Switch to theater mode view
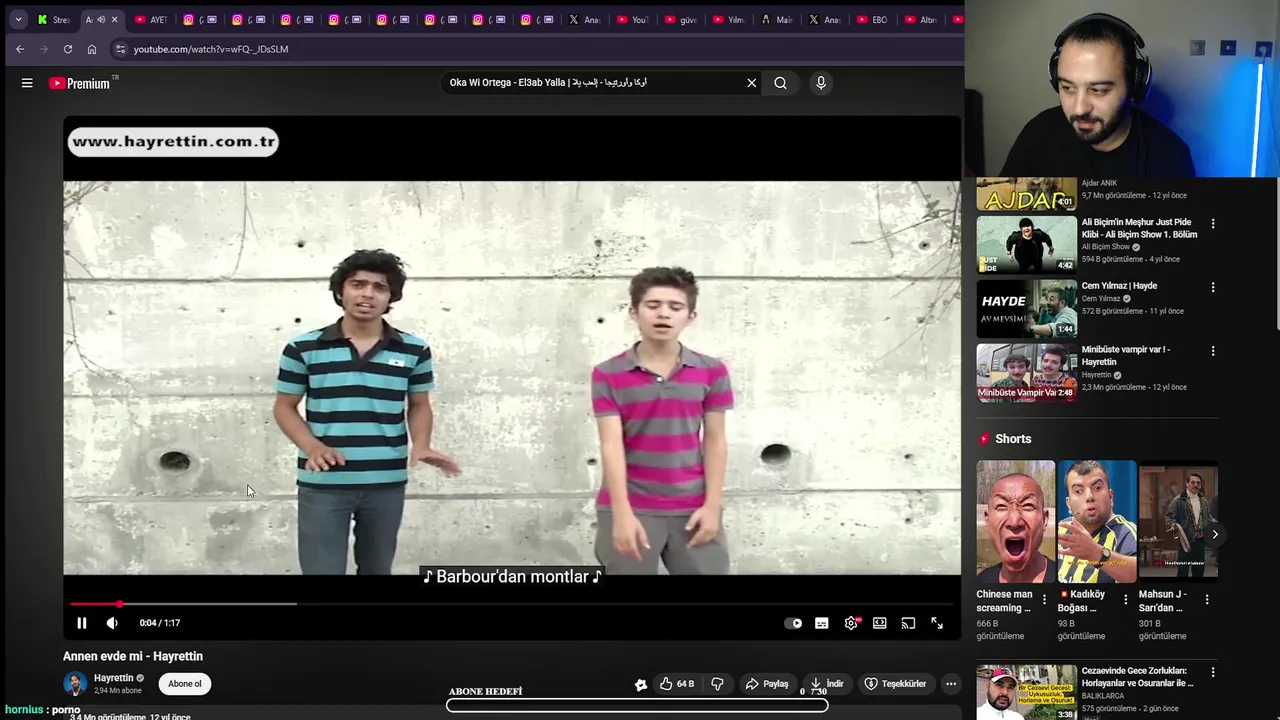The width and height of the screenshot is (1280, 720). [x=880, y=623]
